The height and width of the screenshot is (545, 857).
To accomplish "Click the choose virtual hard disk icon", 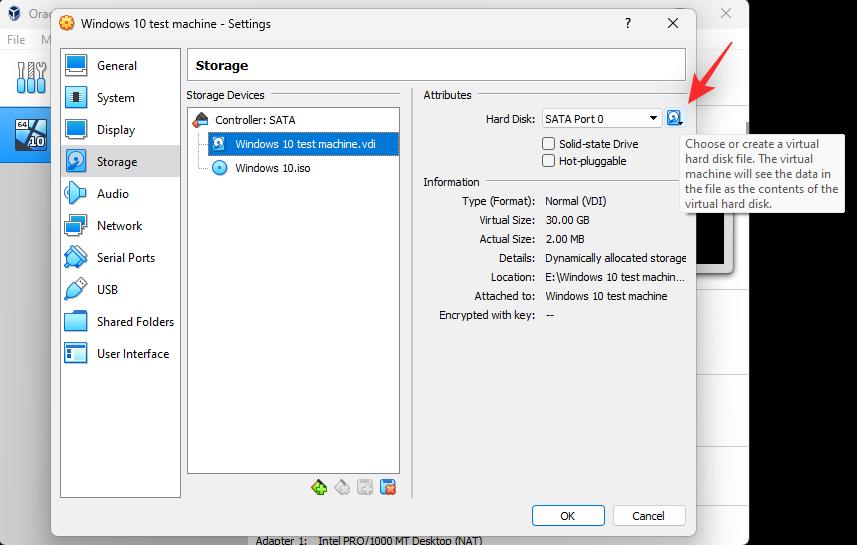I will pos(674,118).
